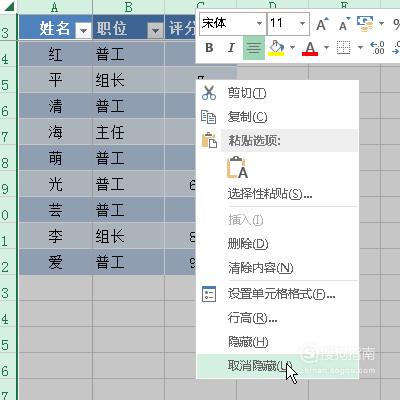The height and width of the screenshot is (400, 400).
Task: Choose 删除(D) from context menu
Action: (x=277, y=244)
